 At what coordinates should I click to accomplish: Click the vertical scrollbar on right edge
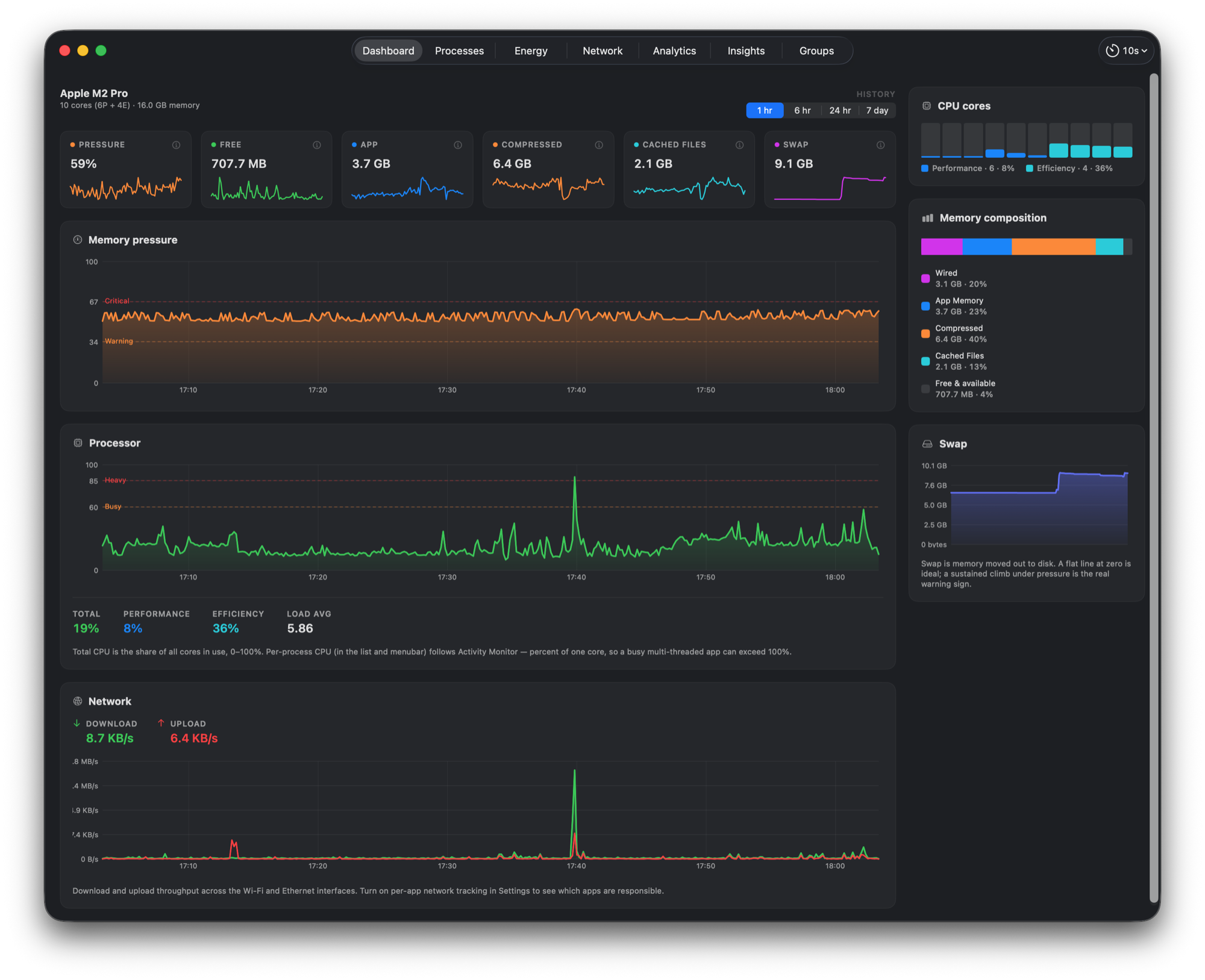point(1154,488)
